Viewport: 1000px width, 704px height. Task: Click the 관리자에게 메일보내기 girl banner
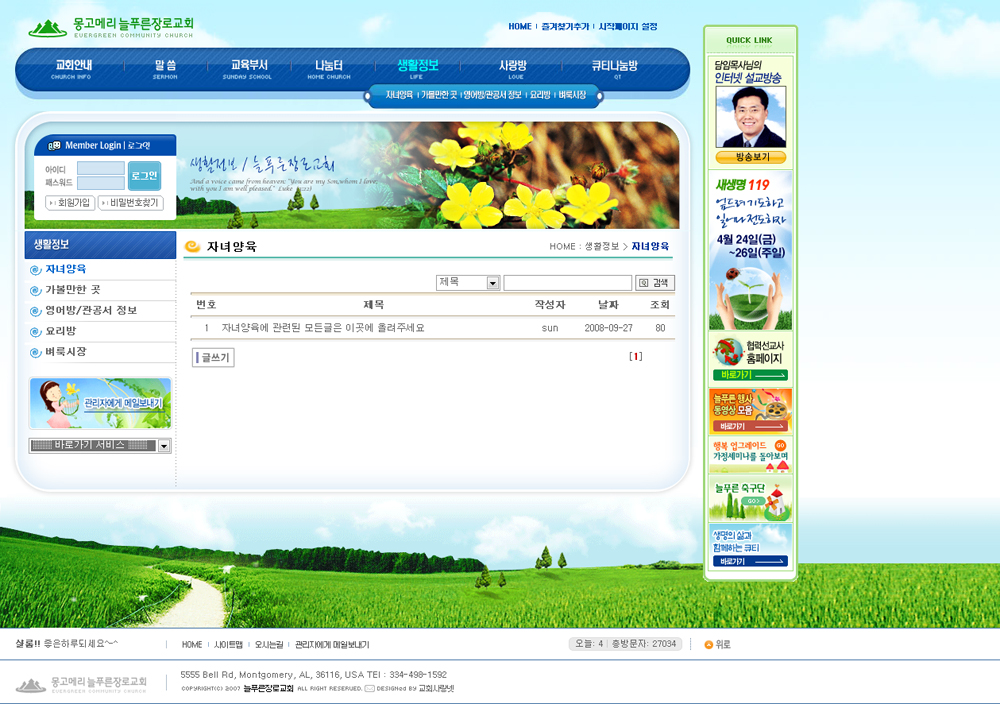click(x=100, y=403)
